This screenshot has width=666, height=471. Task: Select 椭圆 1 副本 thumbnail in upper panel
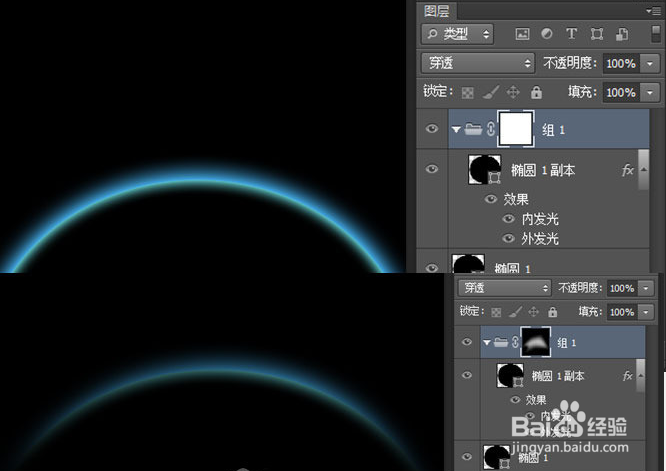[484, 169]
